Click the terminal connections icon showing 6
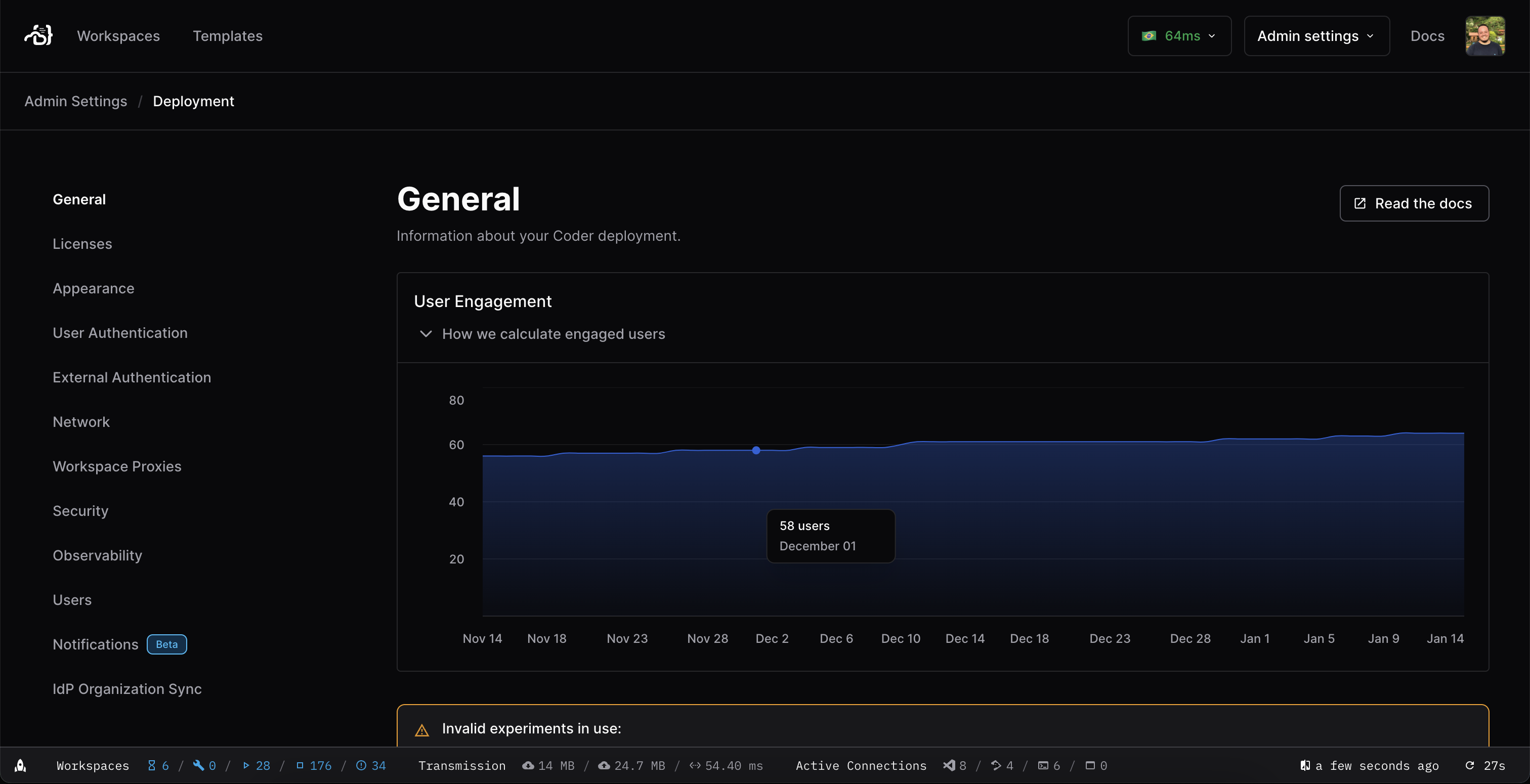Image resolution: width=1530 pixels, height=784 pixels. pyautogui.click(x=1043, y=766)
